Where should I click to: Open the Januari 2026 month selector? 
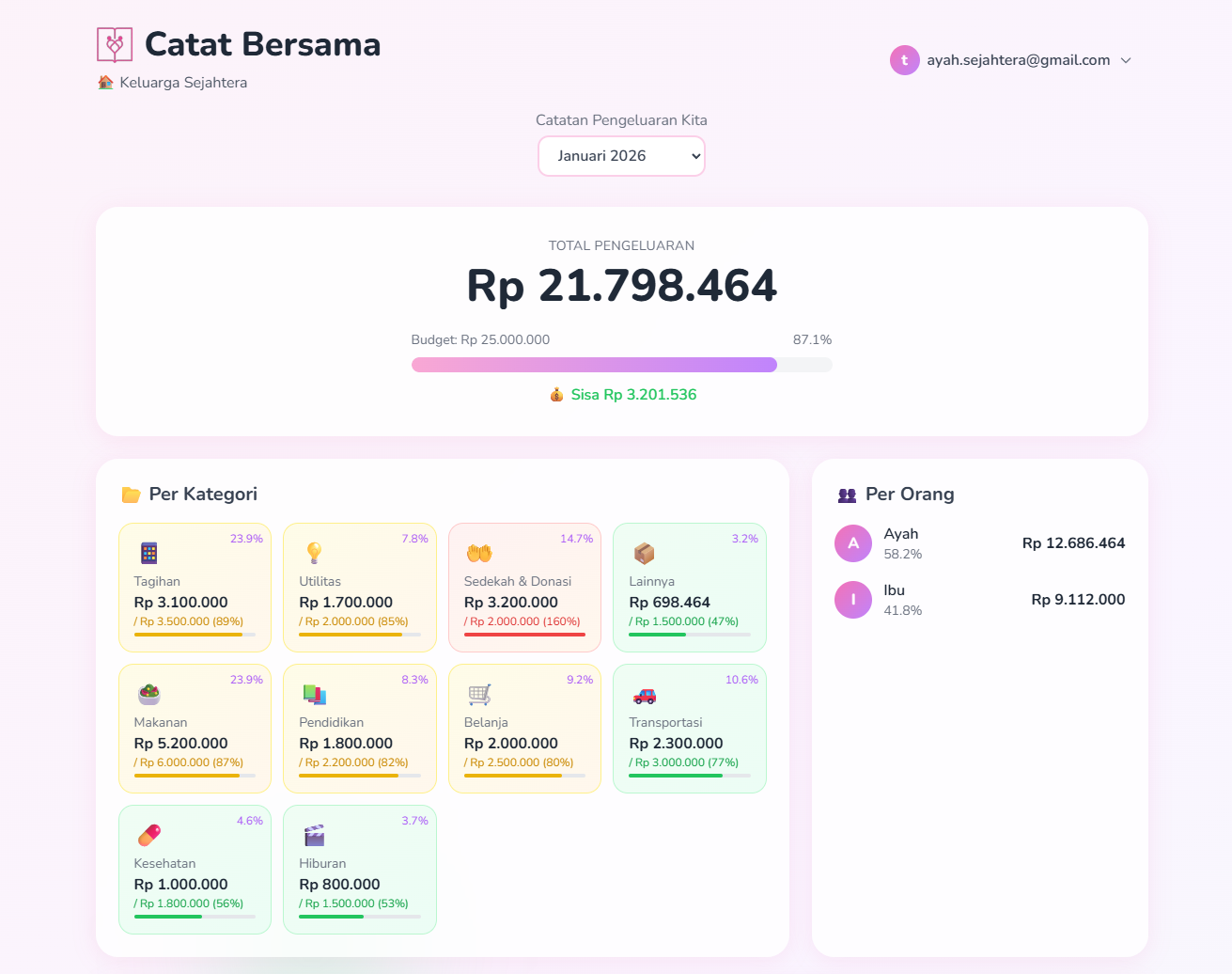click(621, 155)
